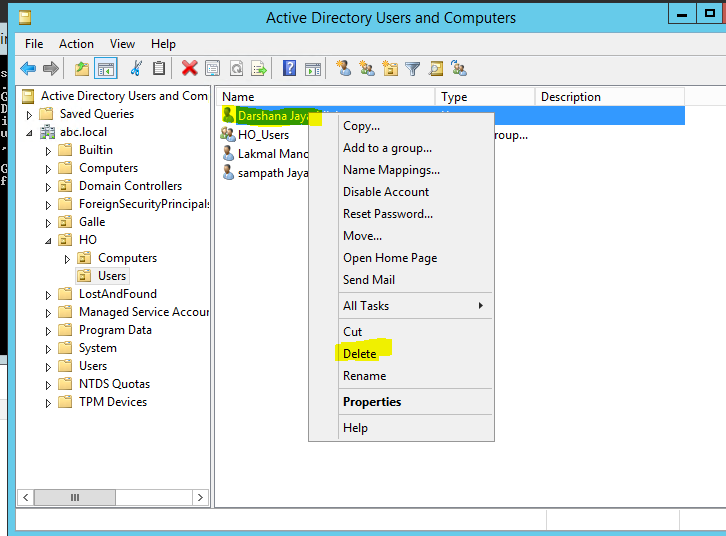The width and height of the screenshot is (726, 536).
Task: Choose Open Home Page from context menu
Action: 415,258
